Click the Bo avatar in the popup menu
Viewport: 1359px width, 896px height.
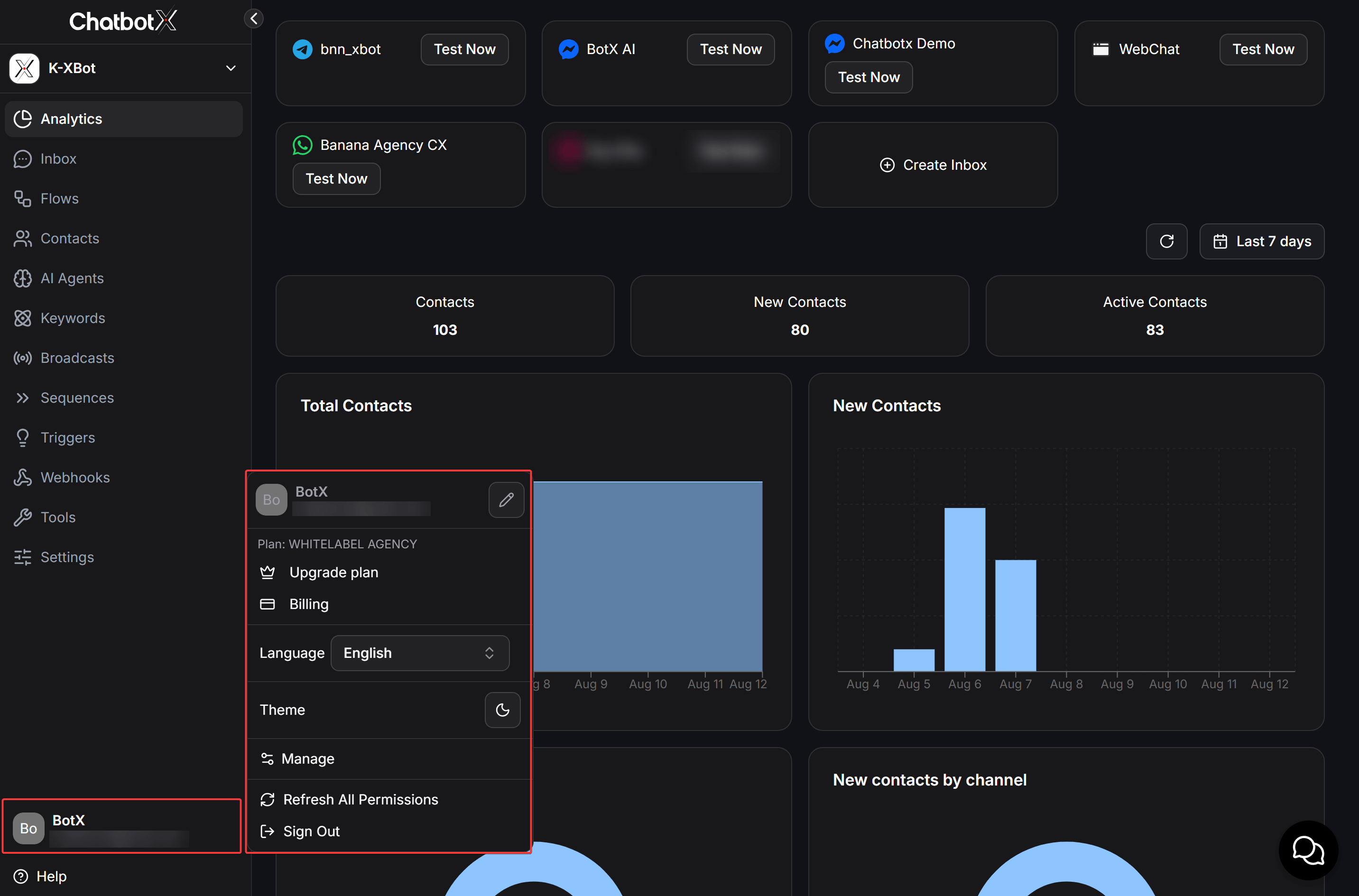tap(271, 500)
